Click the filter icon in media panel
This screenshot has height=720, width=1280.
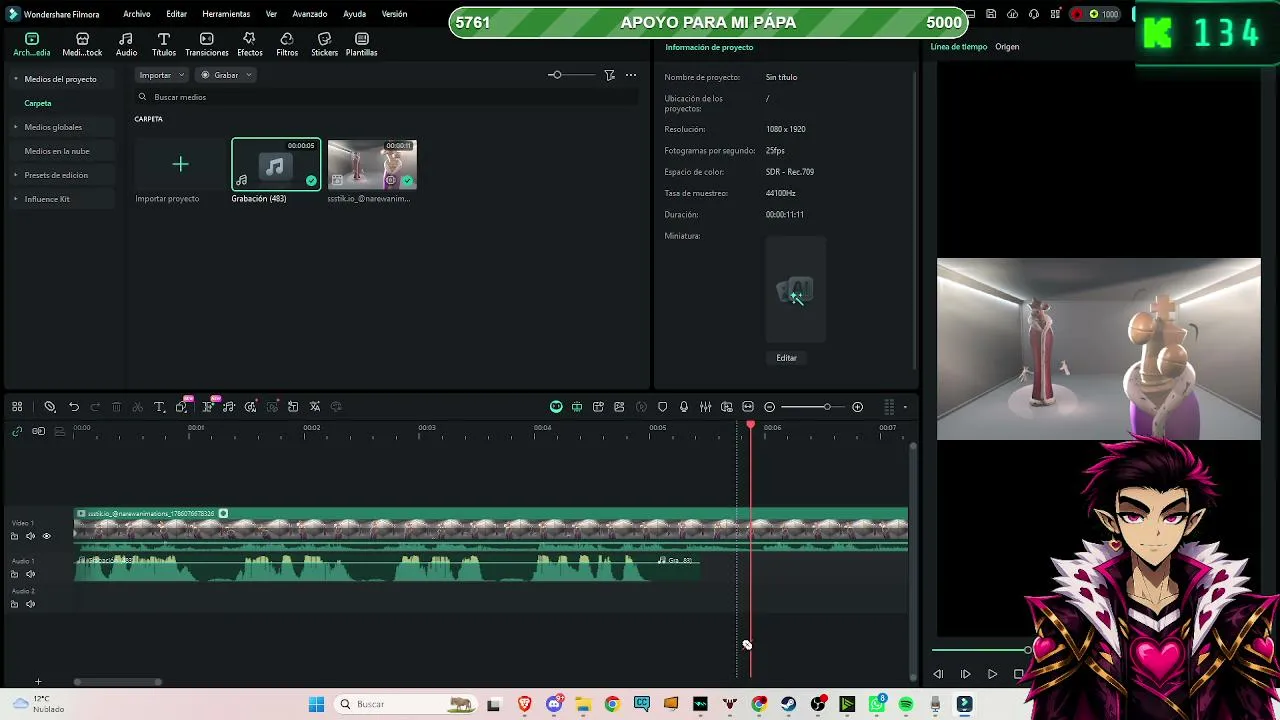tap(609, 75)
